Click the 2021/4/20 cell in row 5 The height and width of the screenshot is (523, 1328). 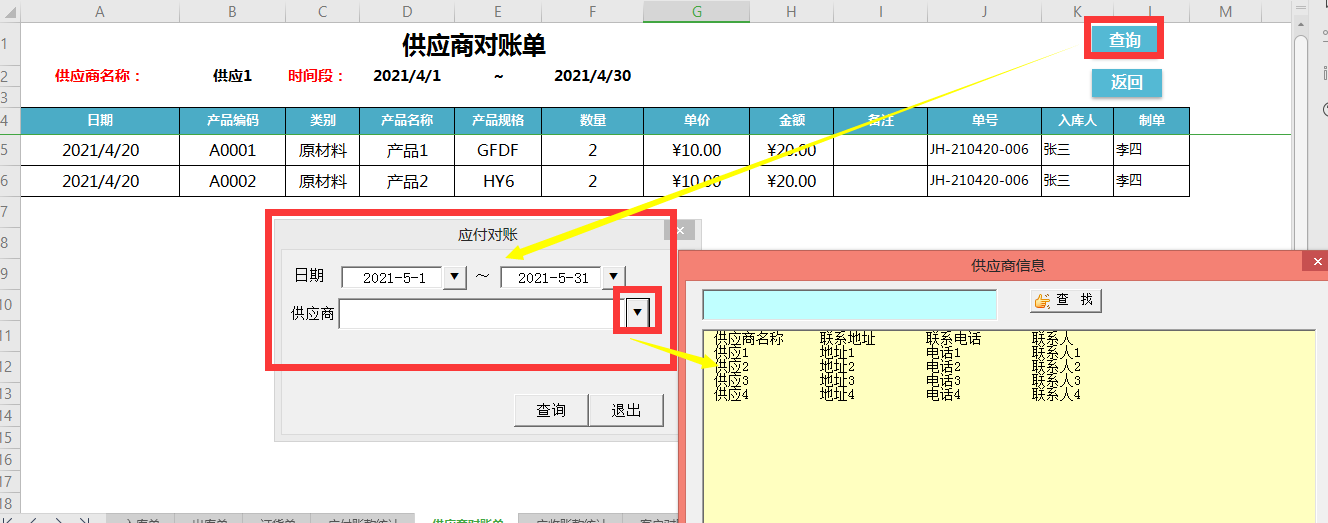pyautogui.click(x=100, y=150)
